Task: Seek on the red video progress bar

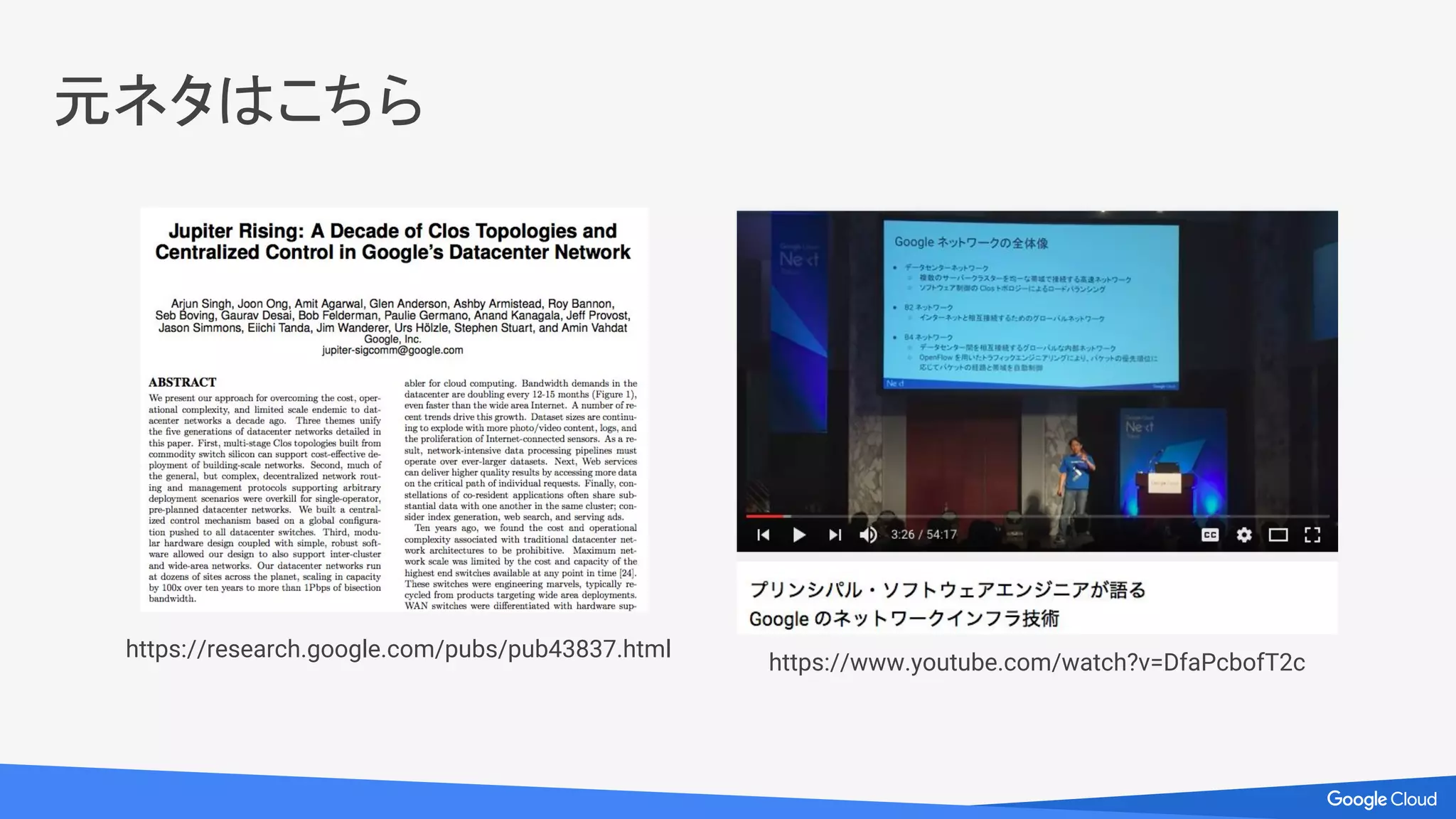Action: (x=1037, y=516)
